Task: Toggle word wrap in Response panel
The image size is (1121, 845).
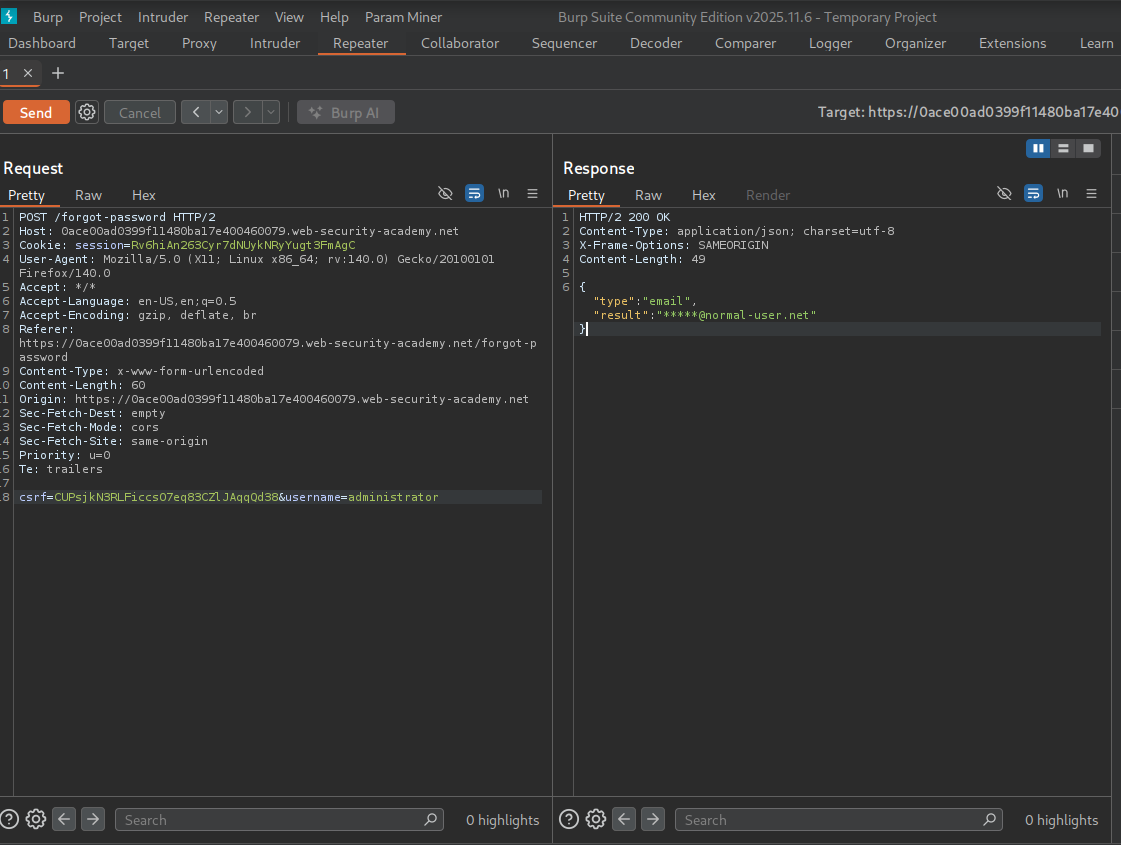Action: click(1033, 194)
